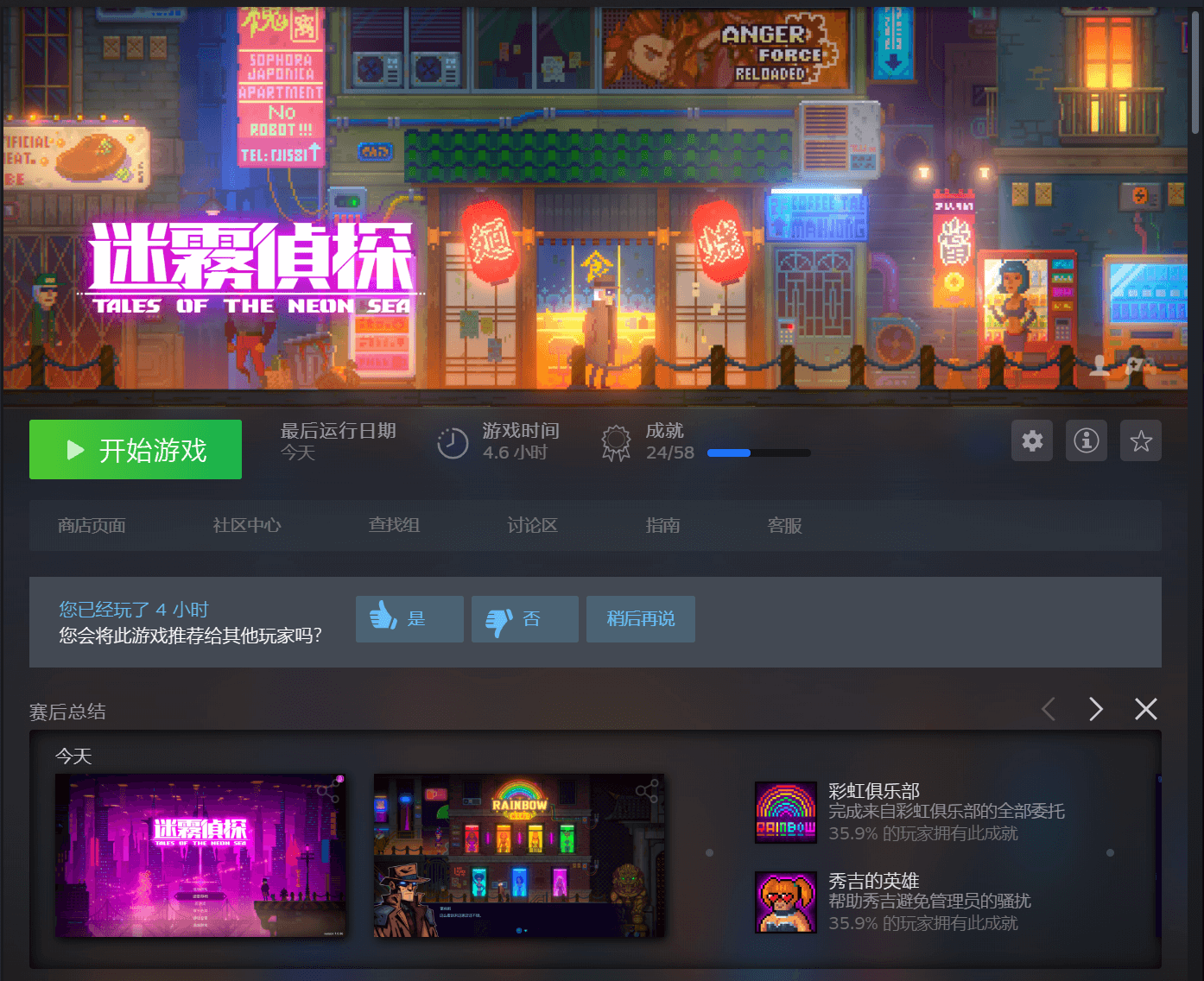Open the 秀吉的英雄 achievement icon

coord(786,902)
